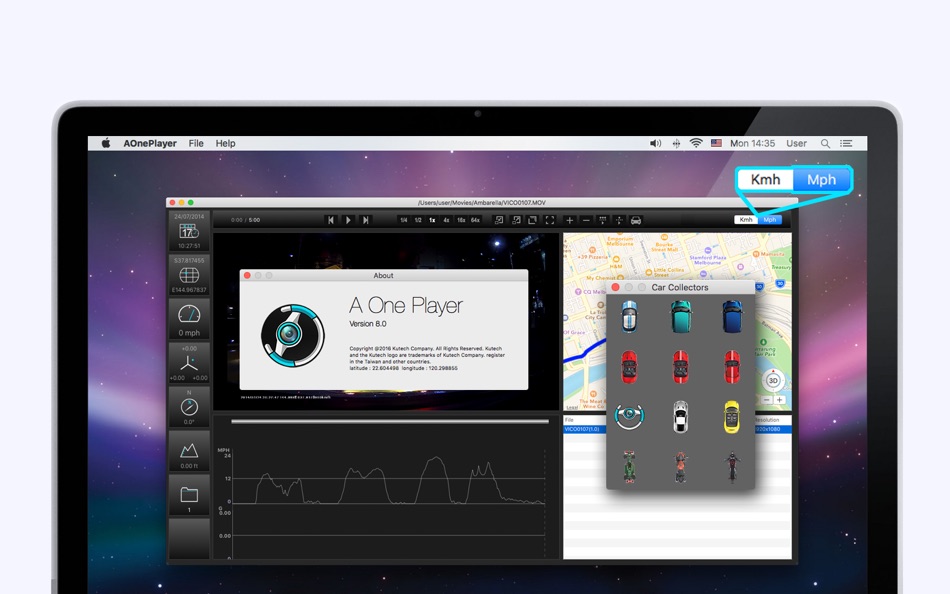Zoom in the map with plus button
Viewport: 950px width, 594px height.
pos(780,400)
